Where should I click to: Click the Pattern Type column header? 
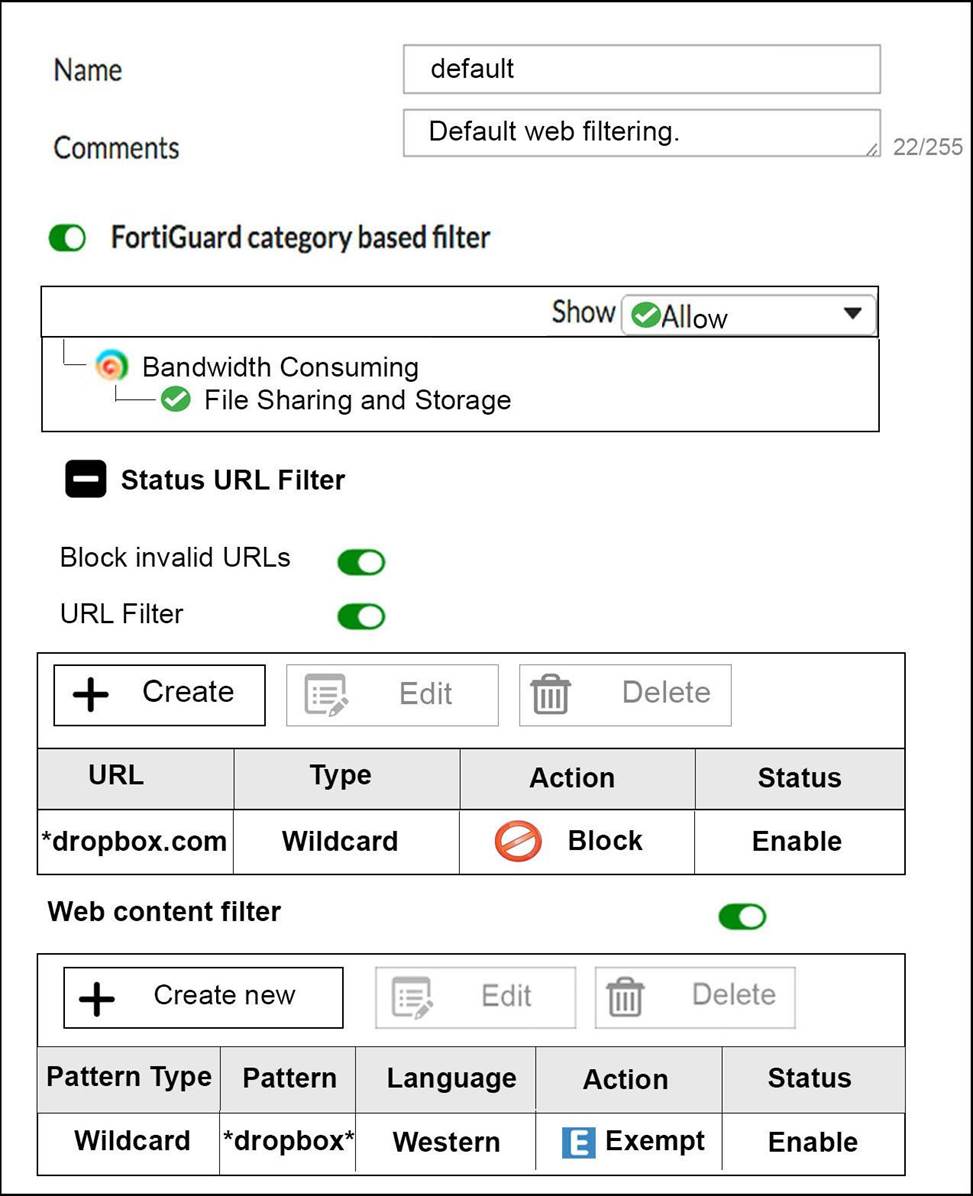point(129,1077)
